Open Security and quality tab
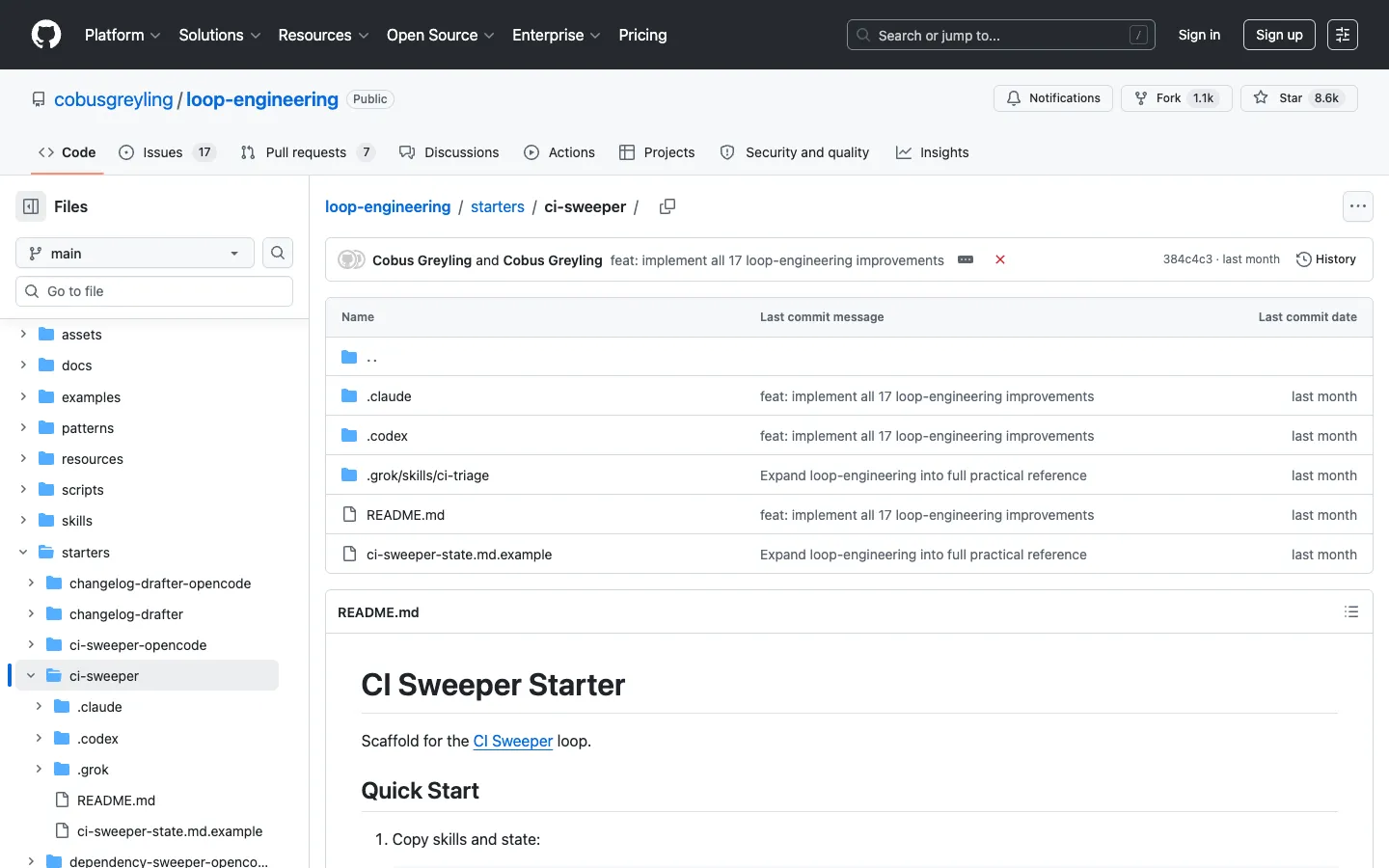The height and width of the screenshot is (868, 1389). point(795,152)
